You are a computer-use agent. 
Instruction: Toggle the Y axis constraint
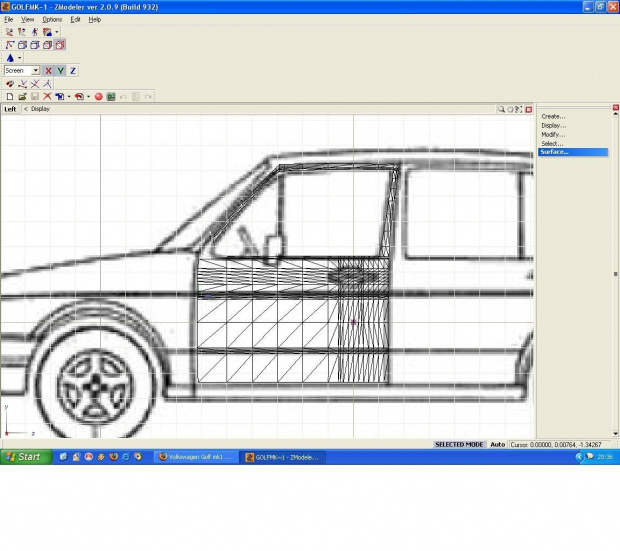point(60,71)
